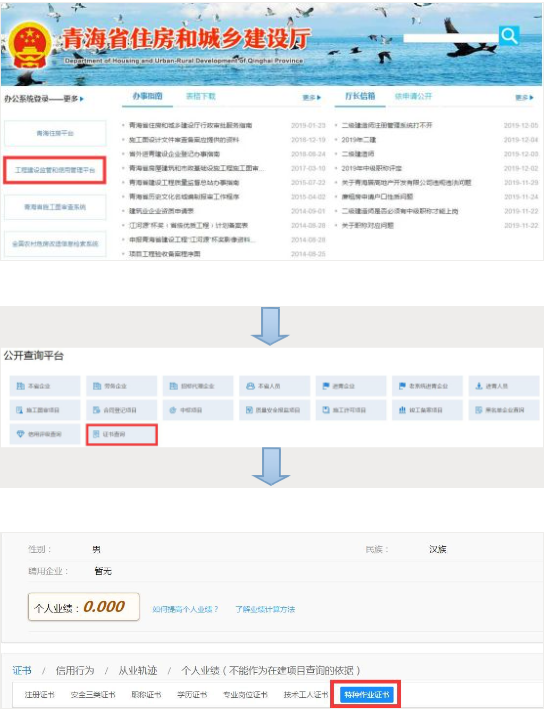Image resolution: width=548 pixels, height=709 pixels.
Task: Open 省外进青建设企业登记办事指南 article
Action: coord(174,154)
